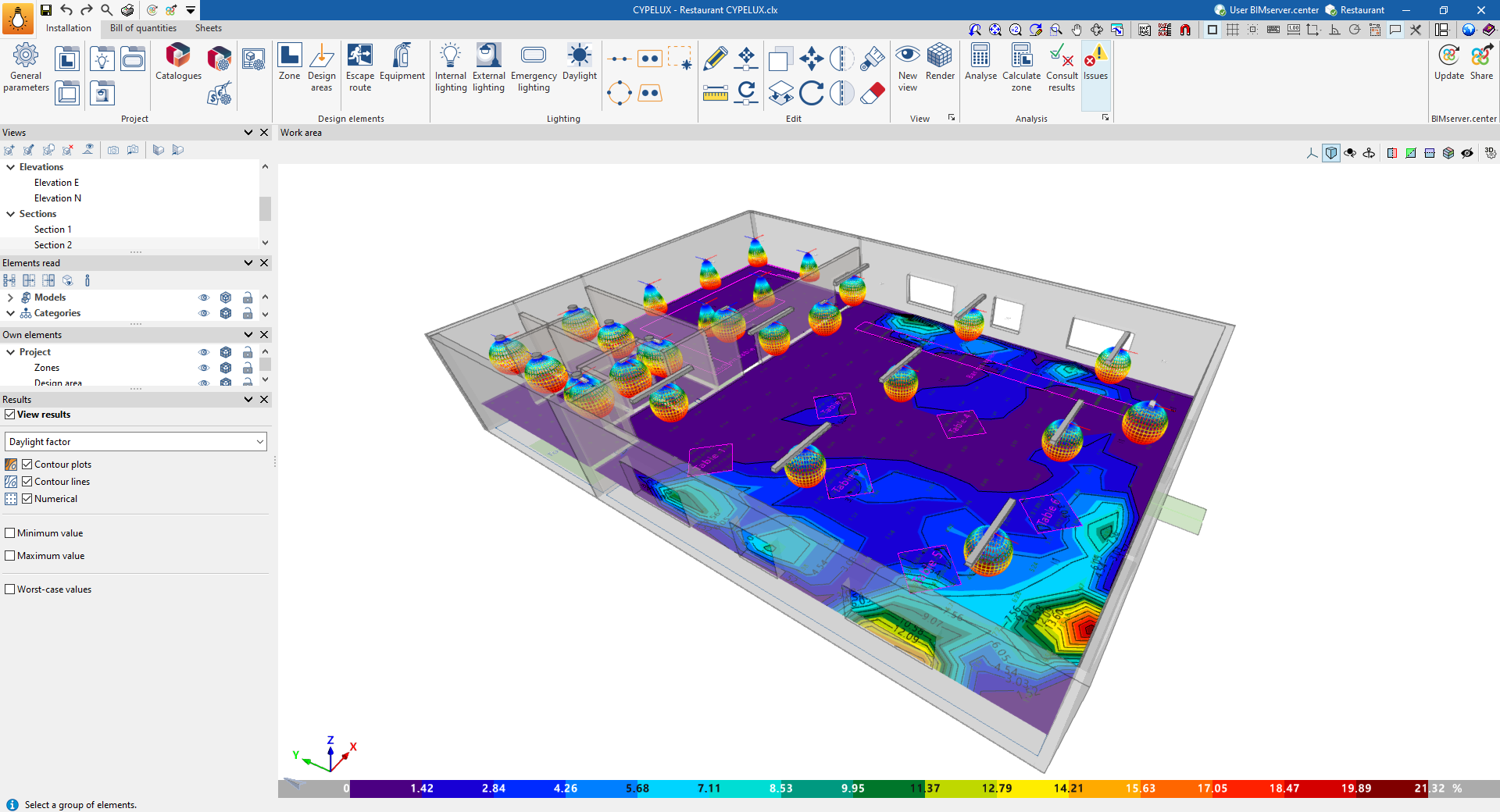
Task: Open General parameters settings
Action: 26,68
